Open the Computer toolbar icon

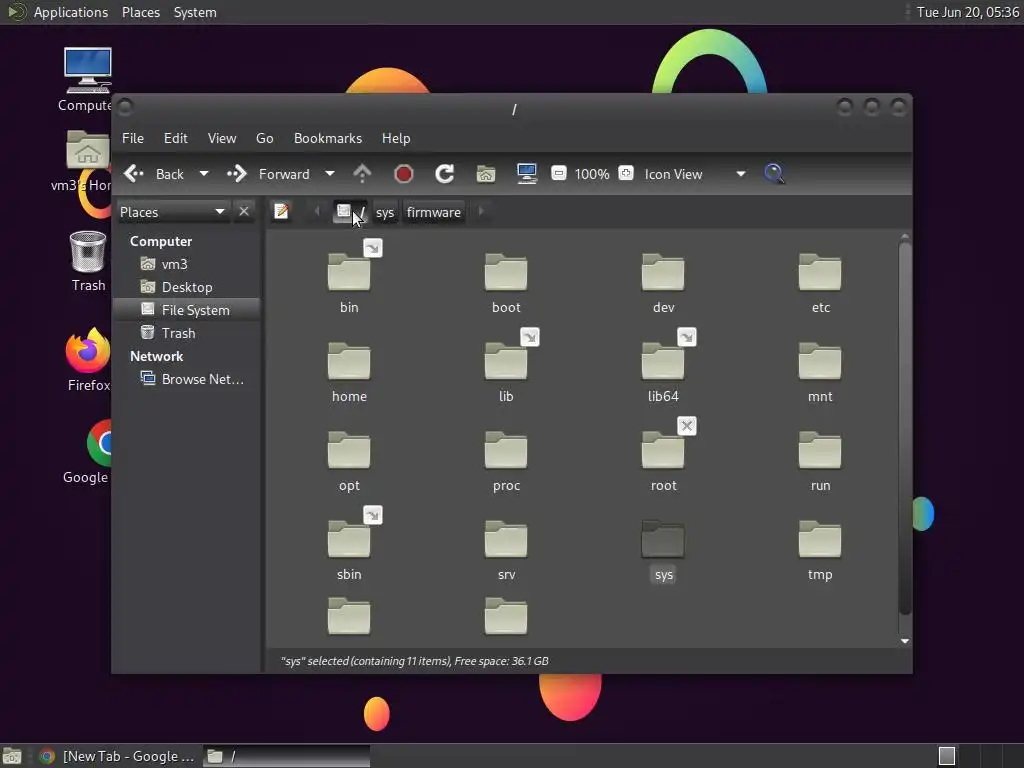pos(526,174)
